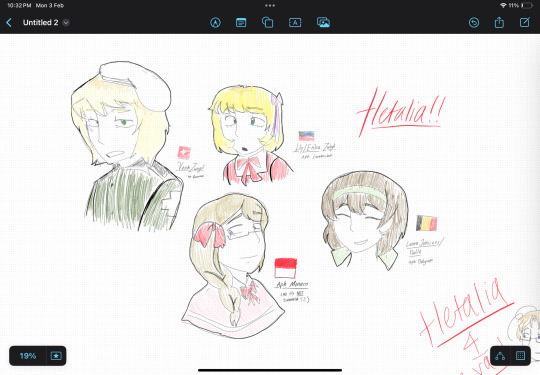This screenshot has width=540, height=375.
Task: Go back using the blue chevron
Action: pos(9,23)
